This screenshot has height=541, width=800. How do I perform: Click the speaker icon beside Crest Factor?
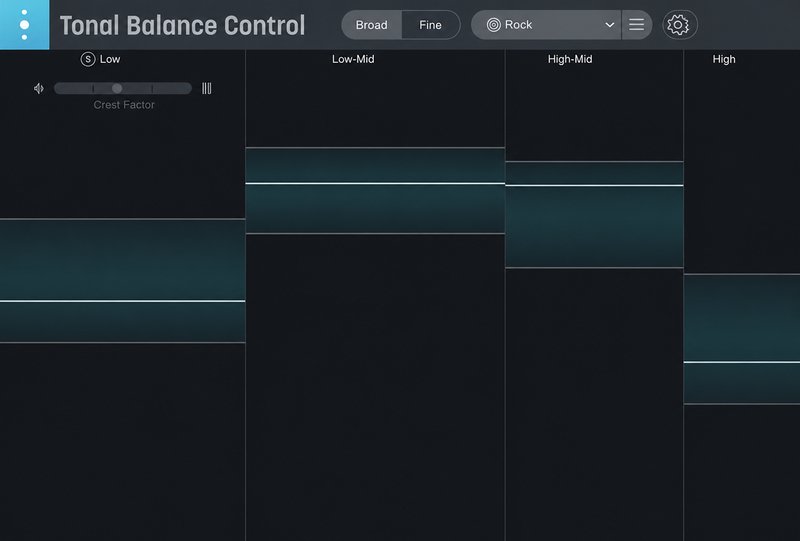click(39, 88)
